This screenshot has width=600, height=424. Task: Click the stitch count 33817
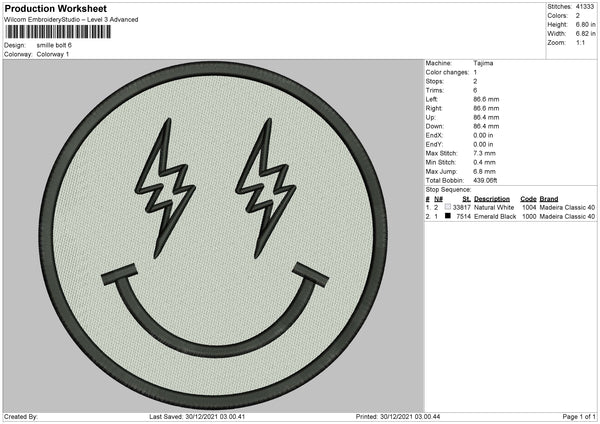(x=461, y=207)
